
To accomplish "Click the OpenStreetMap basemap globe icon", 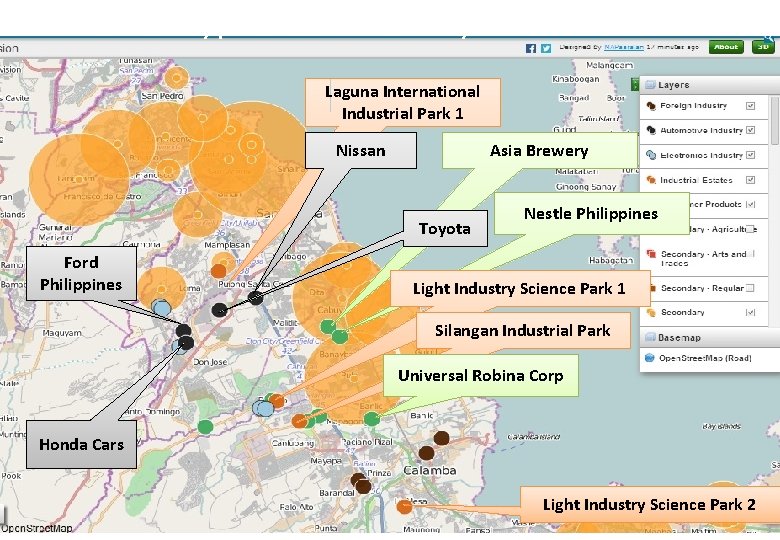I will [x=649, y=358].
